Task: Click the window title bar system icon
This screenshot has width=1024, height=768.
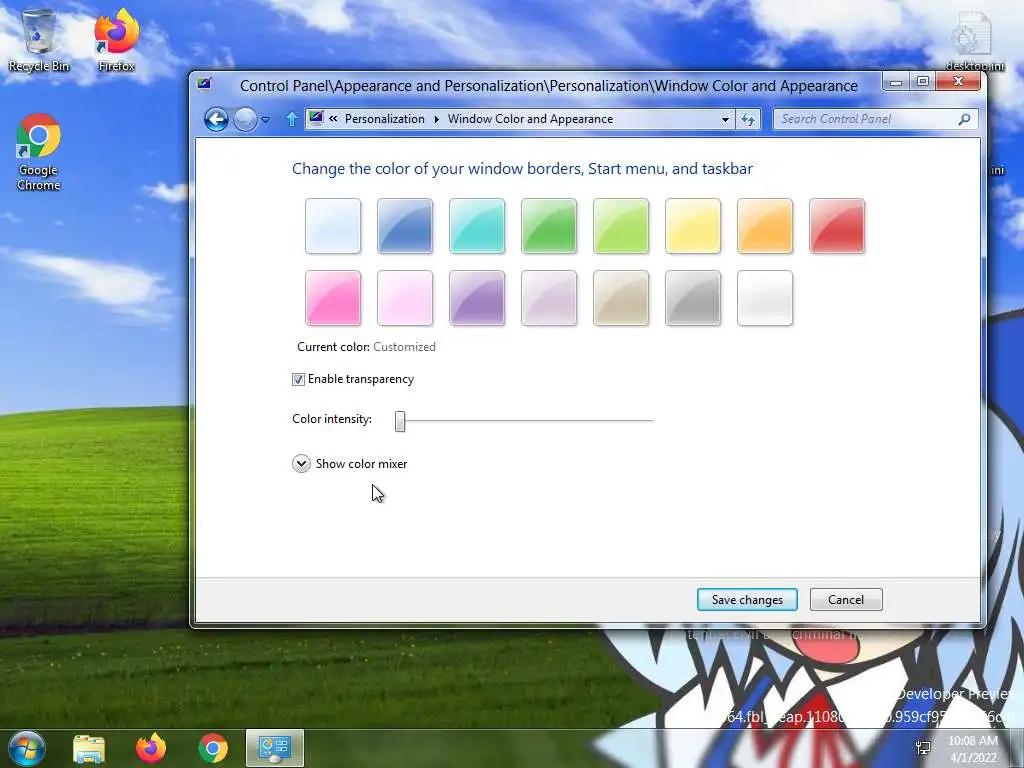Action: (204, 84)
